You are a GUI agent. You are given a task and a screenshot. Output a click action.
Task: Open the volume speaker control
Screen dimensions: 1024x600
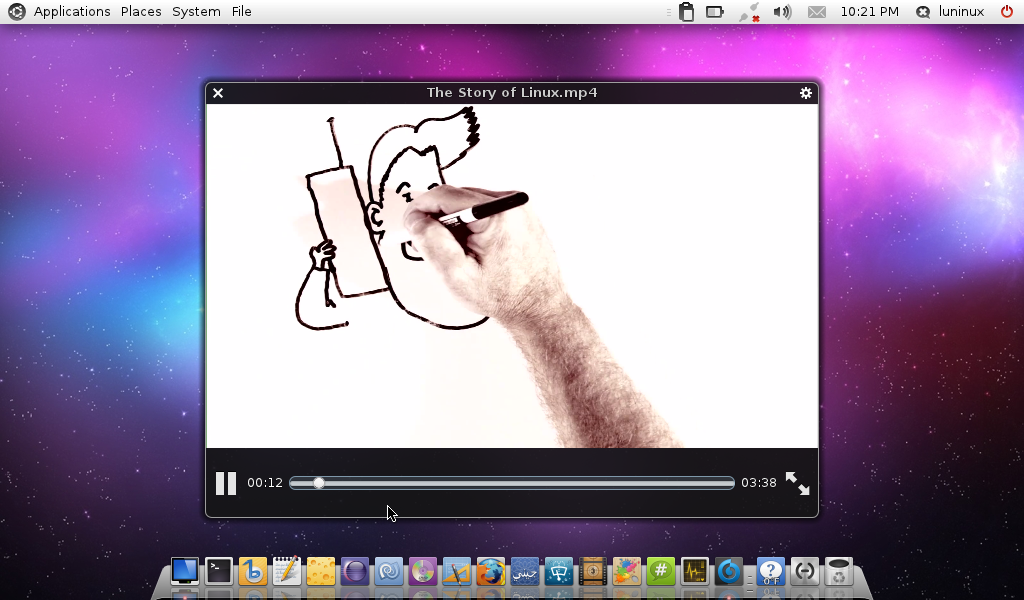coord(782,12)
